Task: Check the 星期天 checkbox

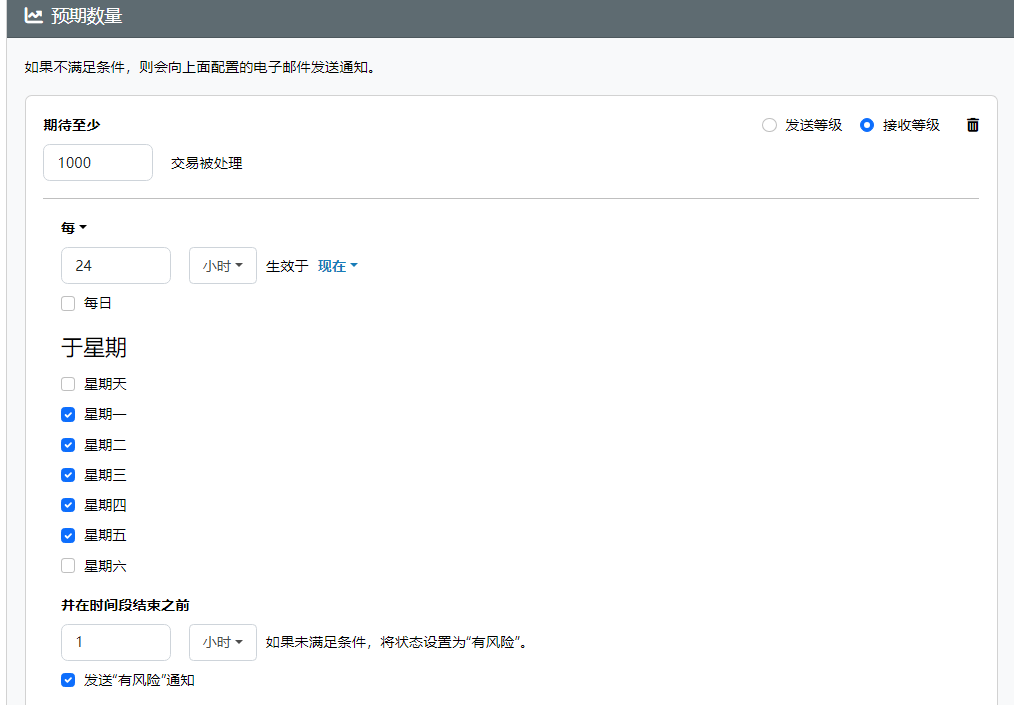Action: pos(68,384)
